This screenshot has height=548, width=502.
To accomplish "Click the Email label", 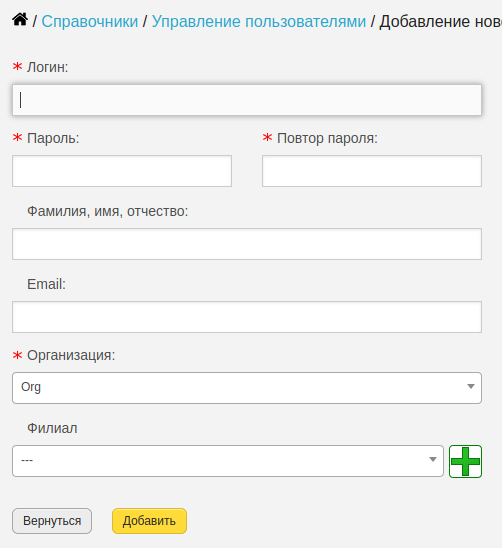I will (46, 284).
